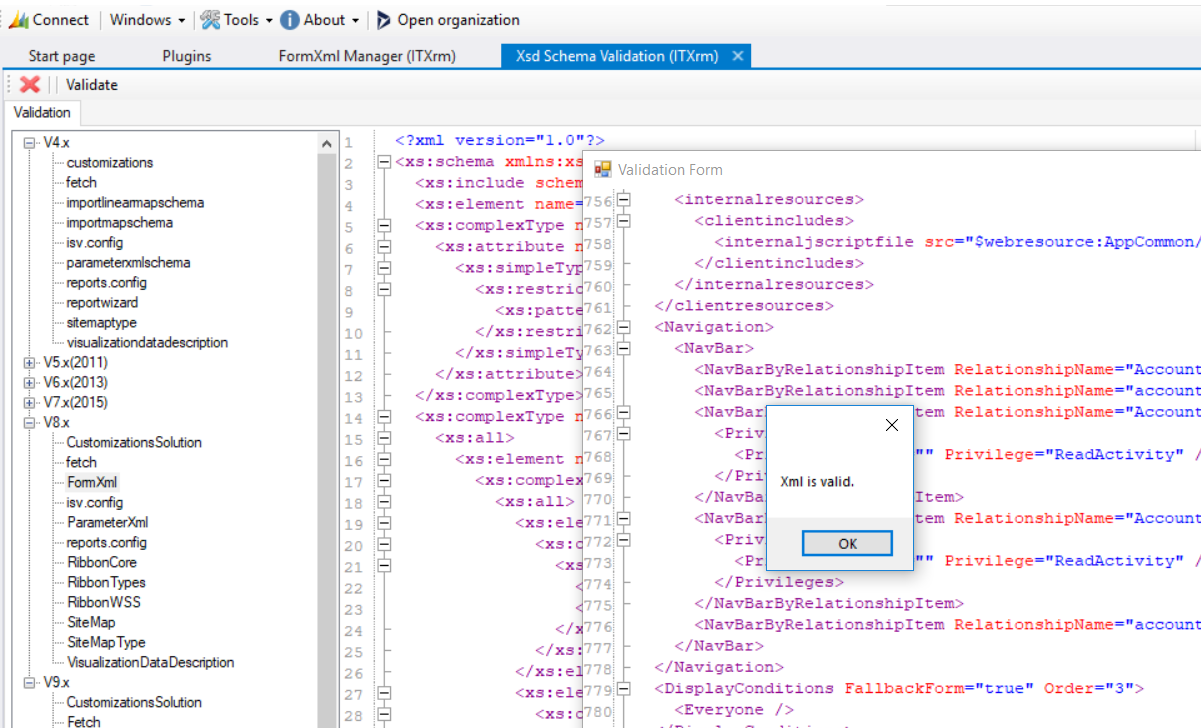Close the Xsd Schema Validation (ITXrm) tab
Image resolution: width=1201 pixels, height=728 pixels.
[x=738, y=56]
